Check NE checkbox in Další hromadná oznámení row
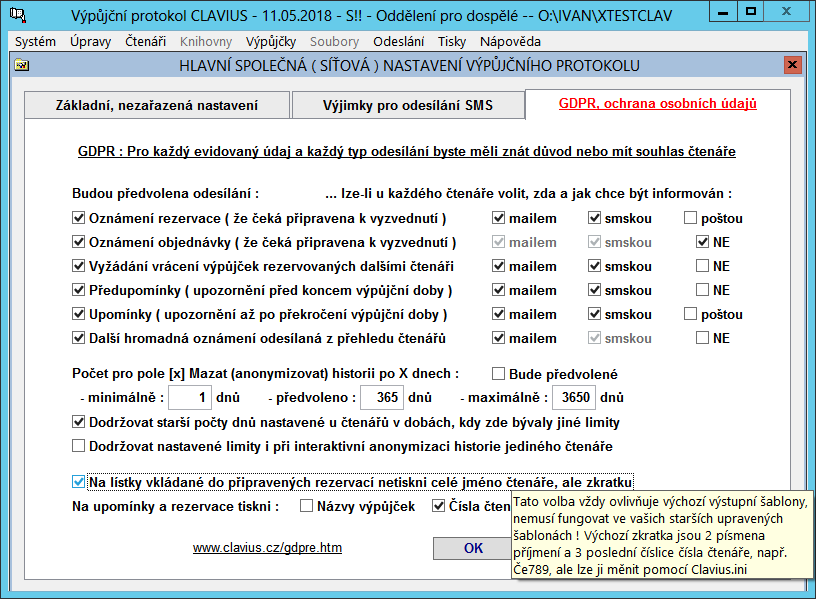This screenshot has width=816, height=599. point(703,338)
